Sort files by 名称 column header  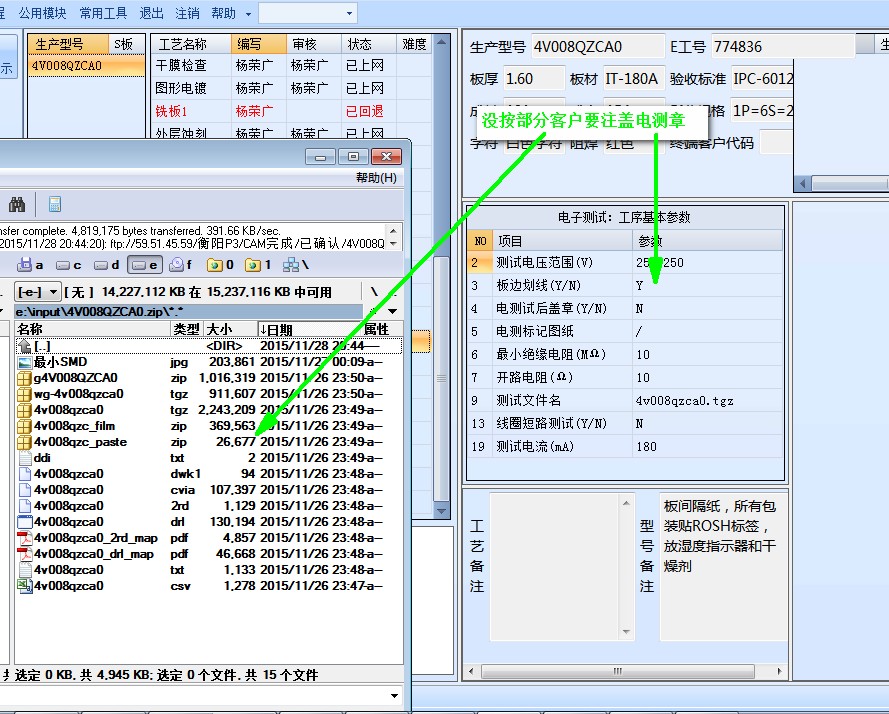pos(92,329)
